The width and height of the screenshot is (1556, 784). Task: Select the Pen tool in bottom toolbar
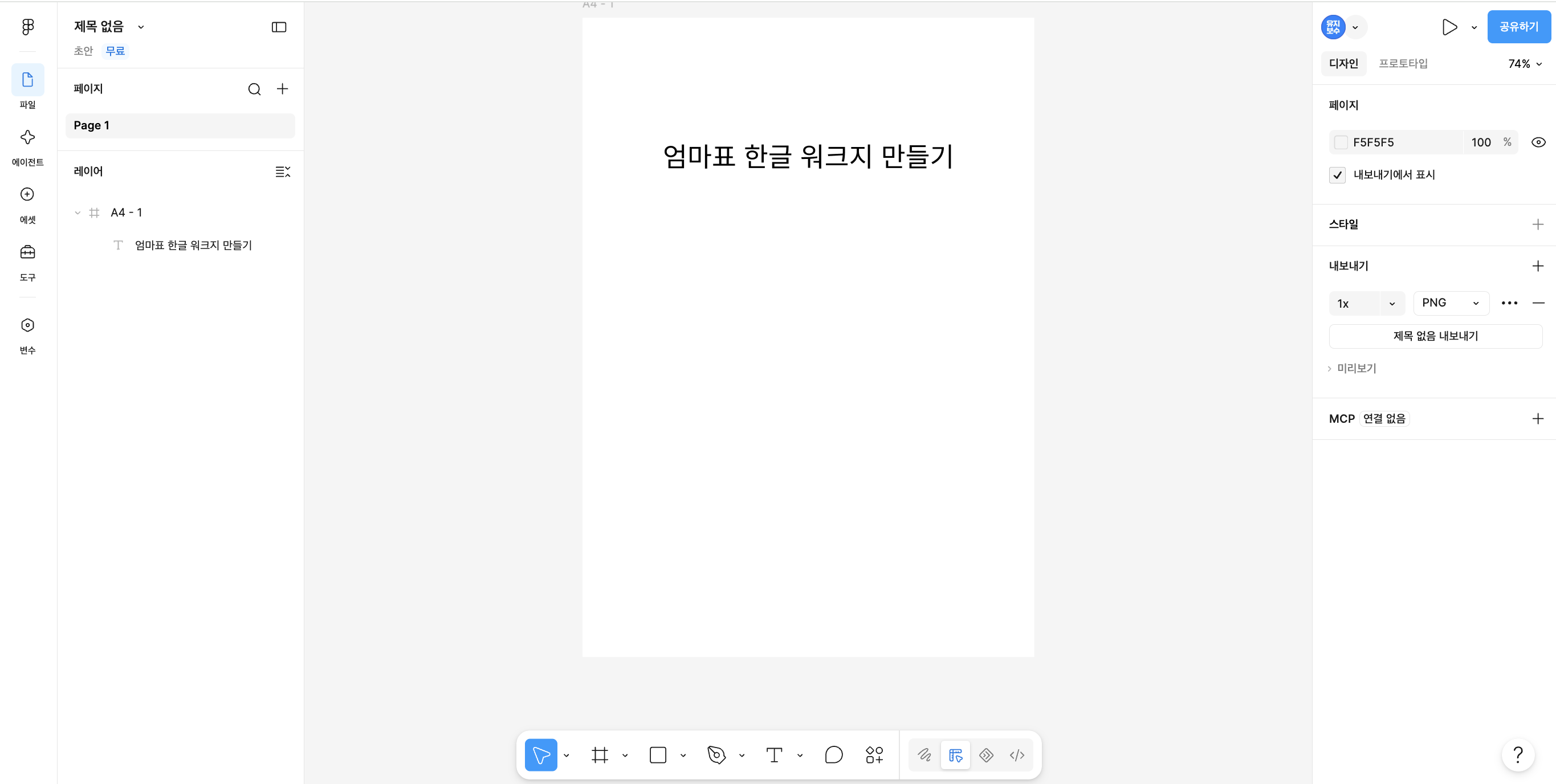pyautogui.click(x=716, y=755)
